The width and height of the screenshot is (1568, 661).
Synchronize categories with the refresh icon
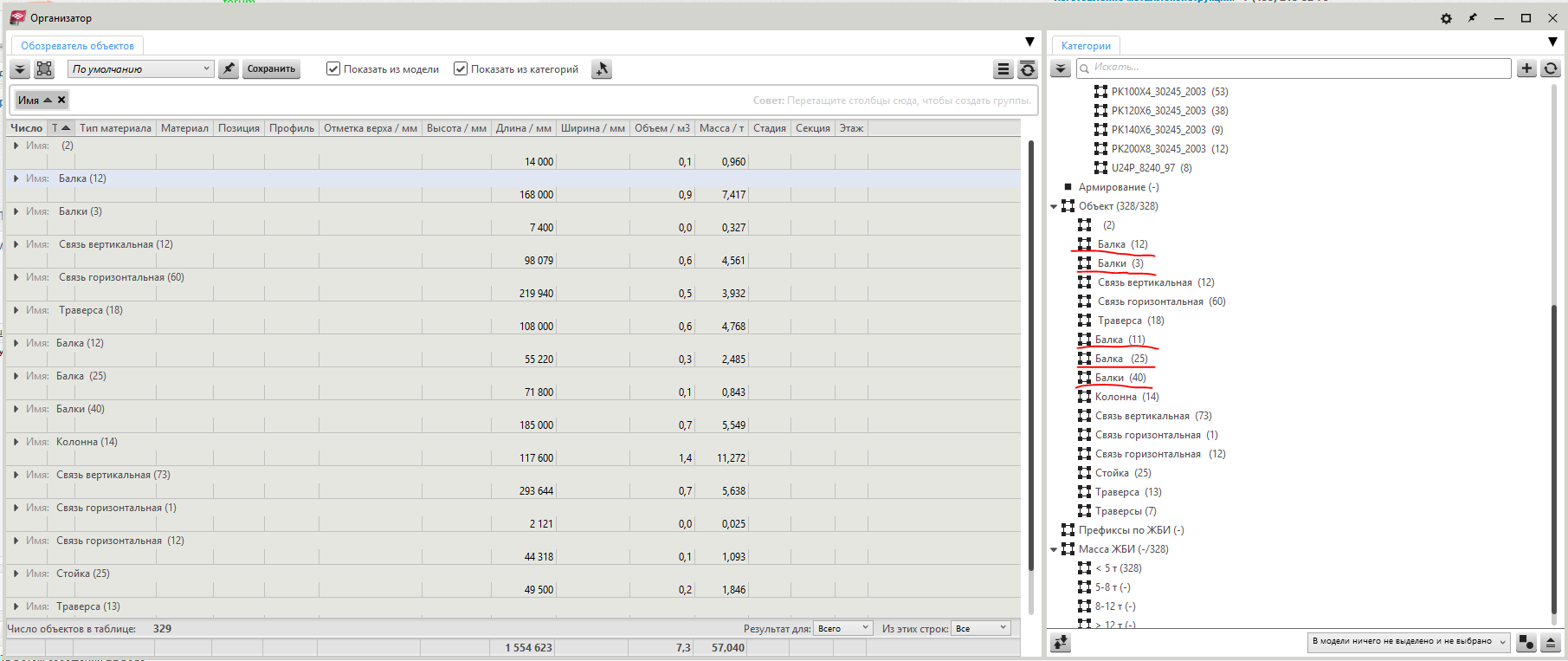[1551, 68]
